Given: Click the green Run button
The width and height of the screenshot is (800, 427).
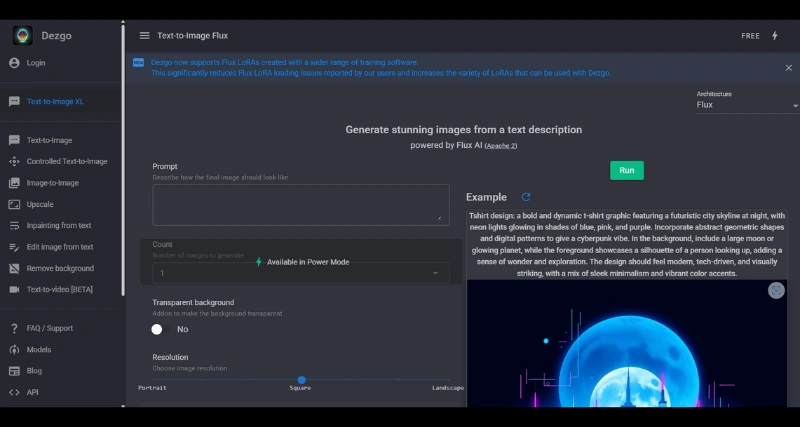Looking at the screenshot, I should coord(627,170).
